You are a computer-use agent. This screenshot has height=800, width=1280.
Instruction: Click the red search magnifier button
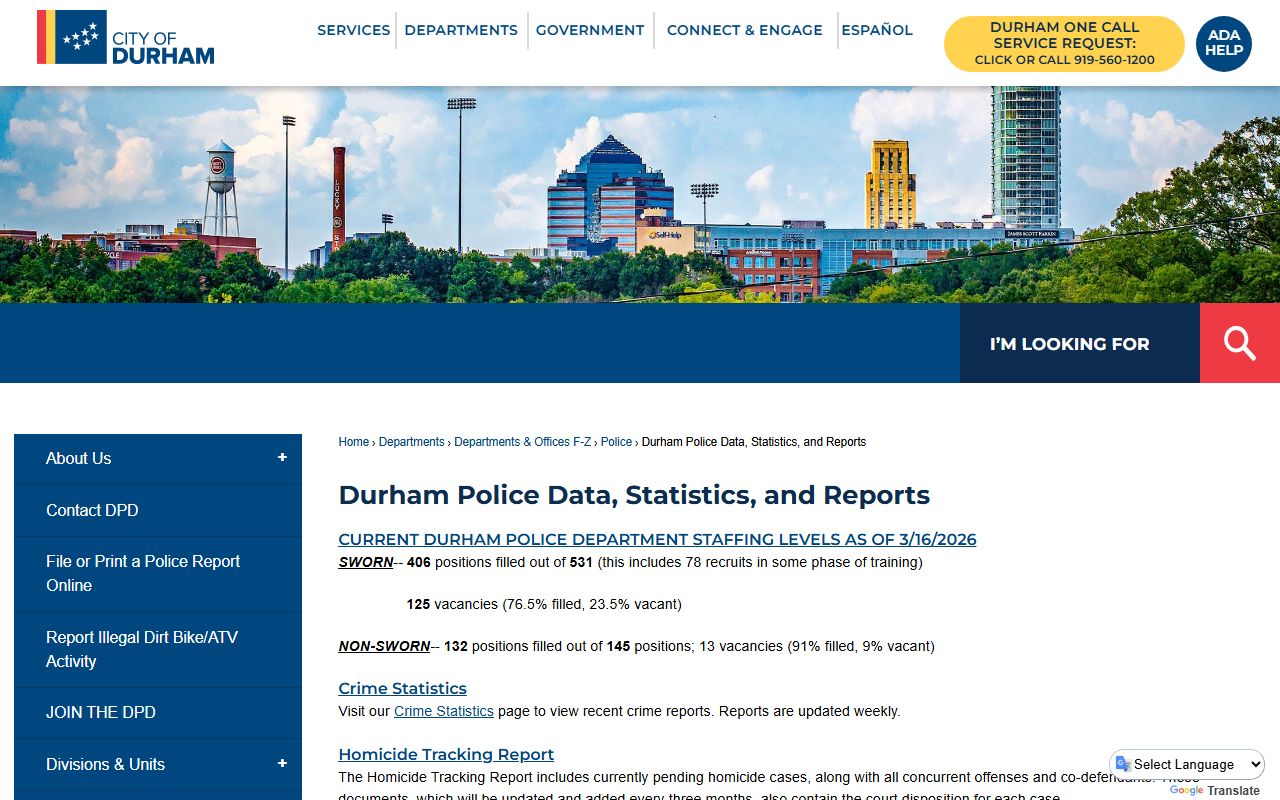click(1240, 343)
